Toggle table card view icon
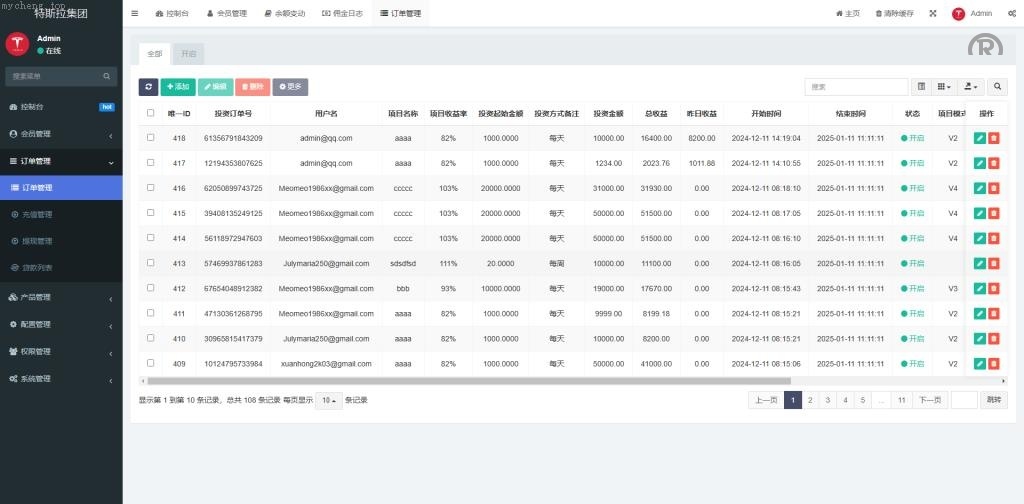The height and width of the screenshot is (504, 1024). (x=921, y=87)
